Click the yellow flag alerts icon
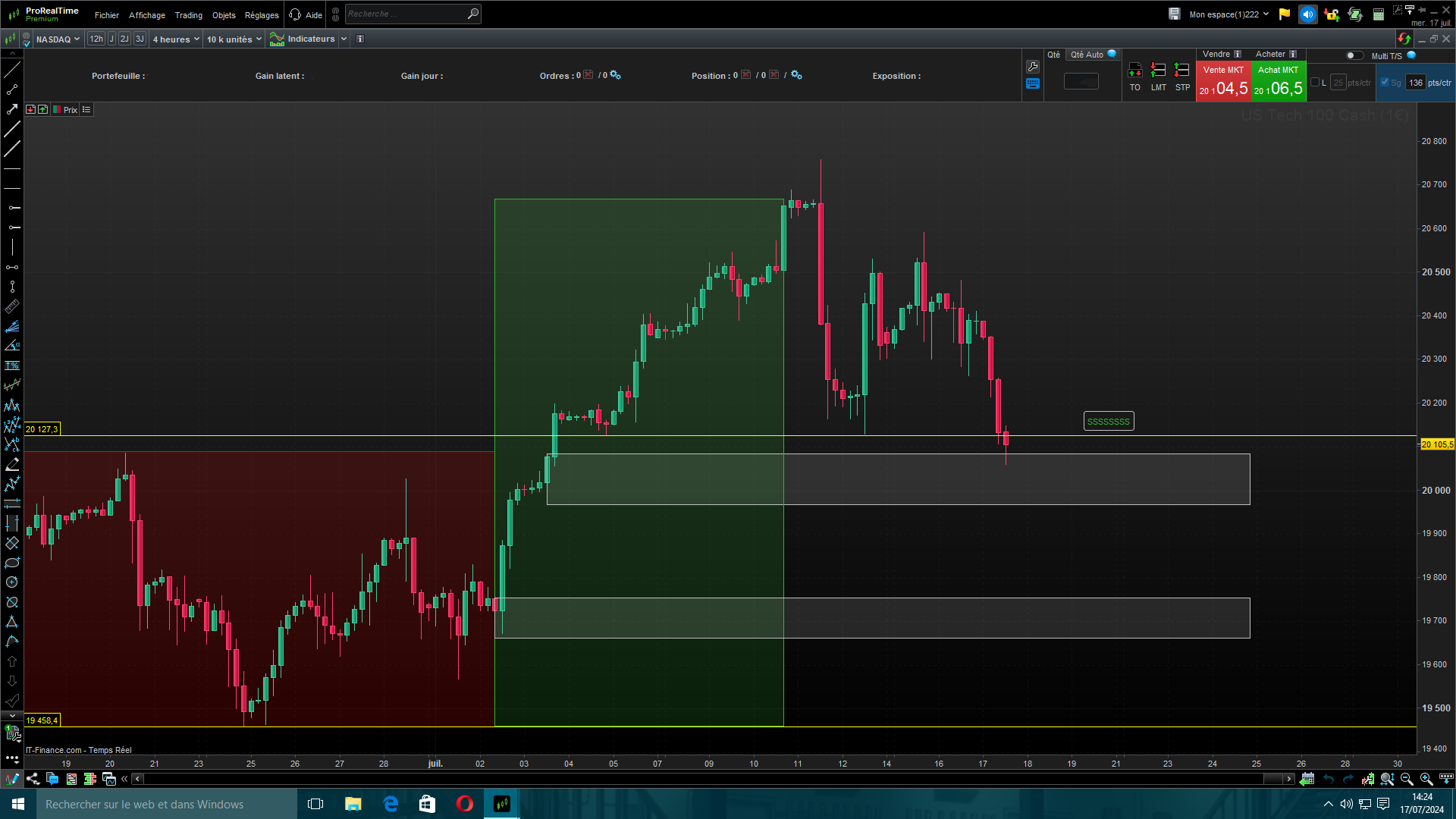 (1284, 14)
